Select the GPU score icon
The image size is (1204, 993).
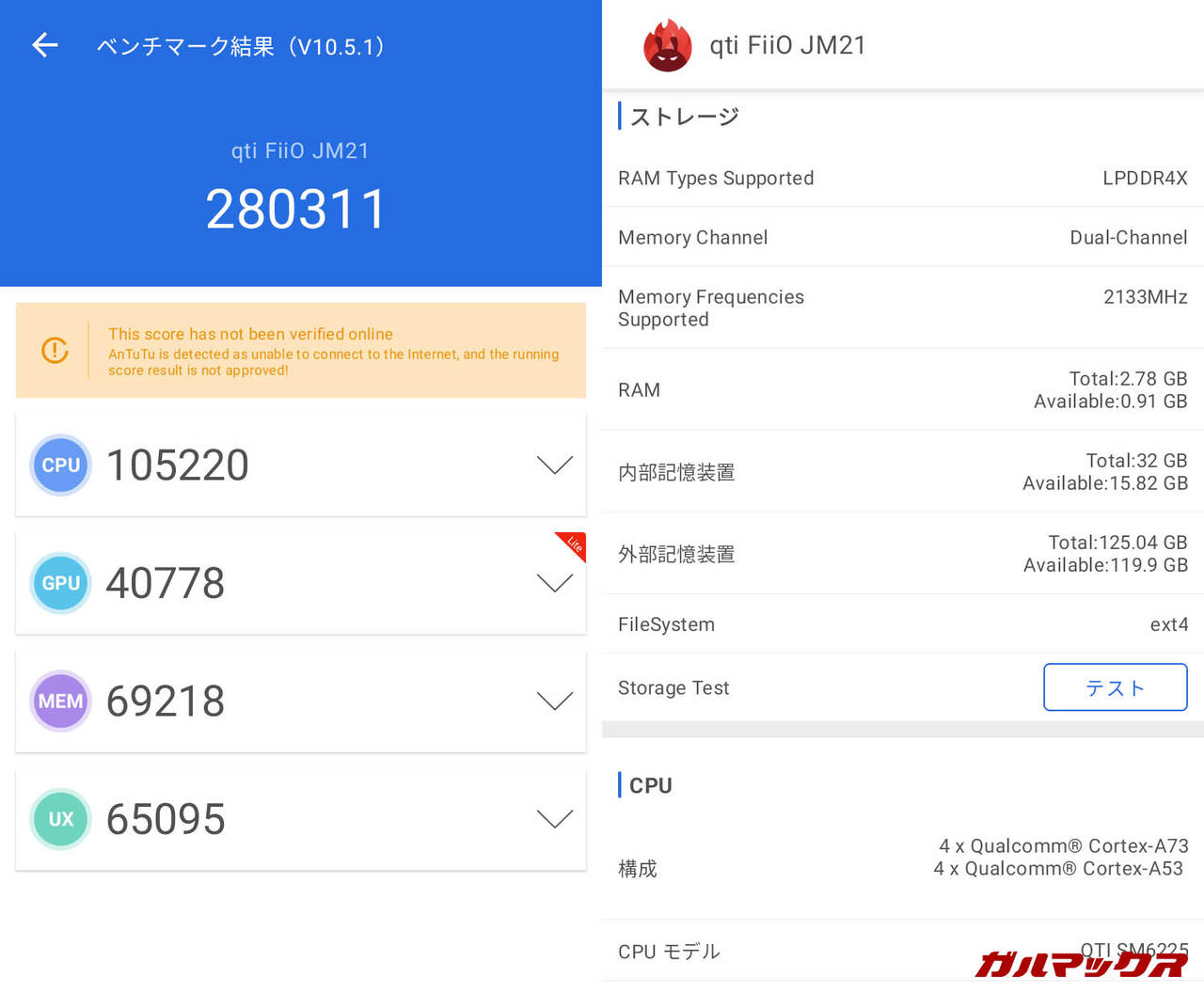tap(60, 583)
